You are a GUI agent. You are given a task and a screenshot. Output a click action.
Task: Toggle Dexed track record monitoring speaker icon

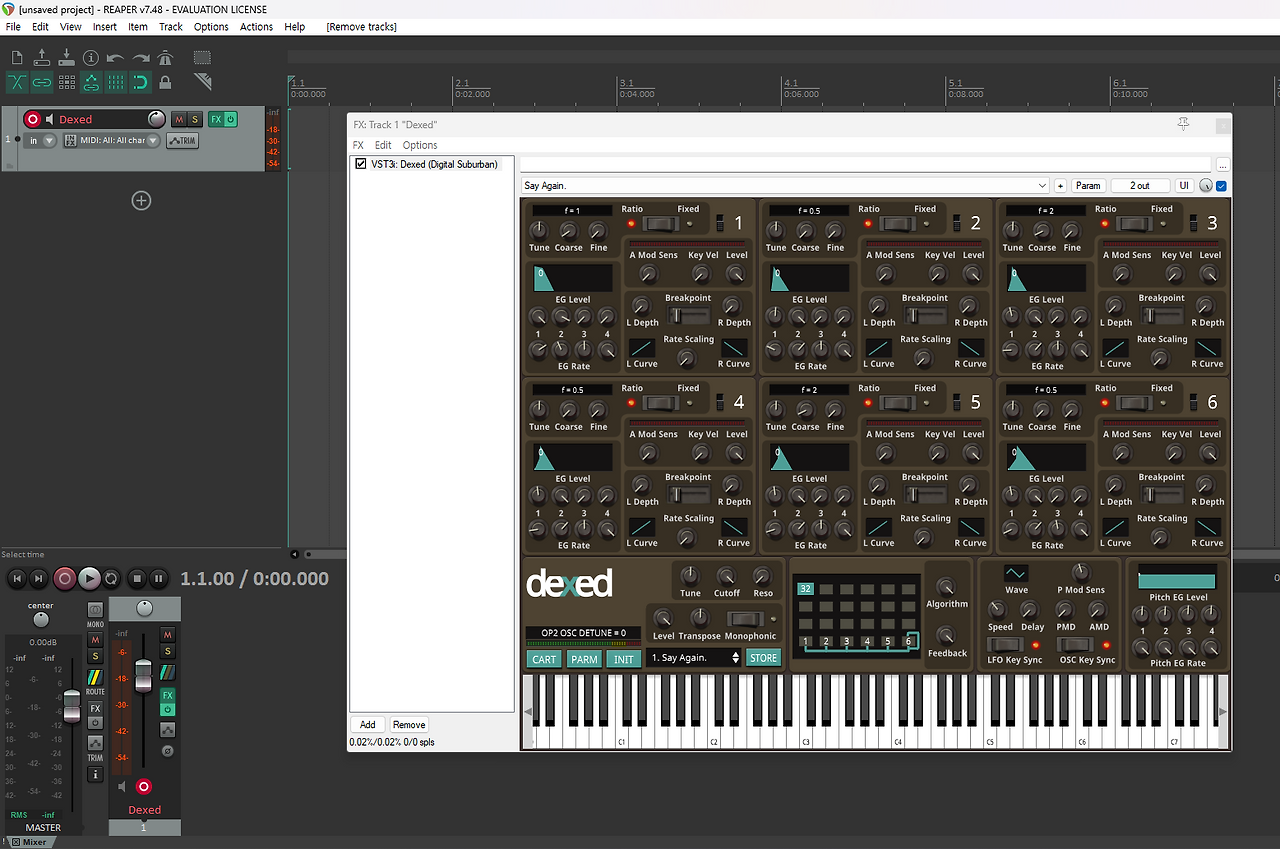pyautogui.click(x=49, y=119)
